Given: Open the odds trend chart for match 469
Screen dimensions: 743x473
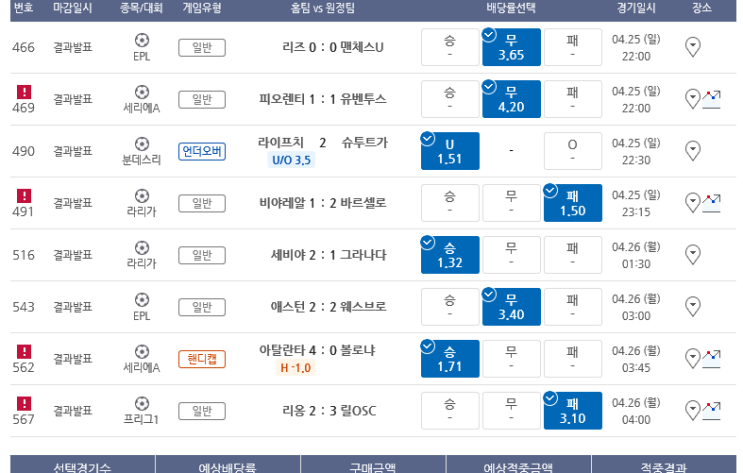Looking at the screenshot, I should (x=711, y=99).
